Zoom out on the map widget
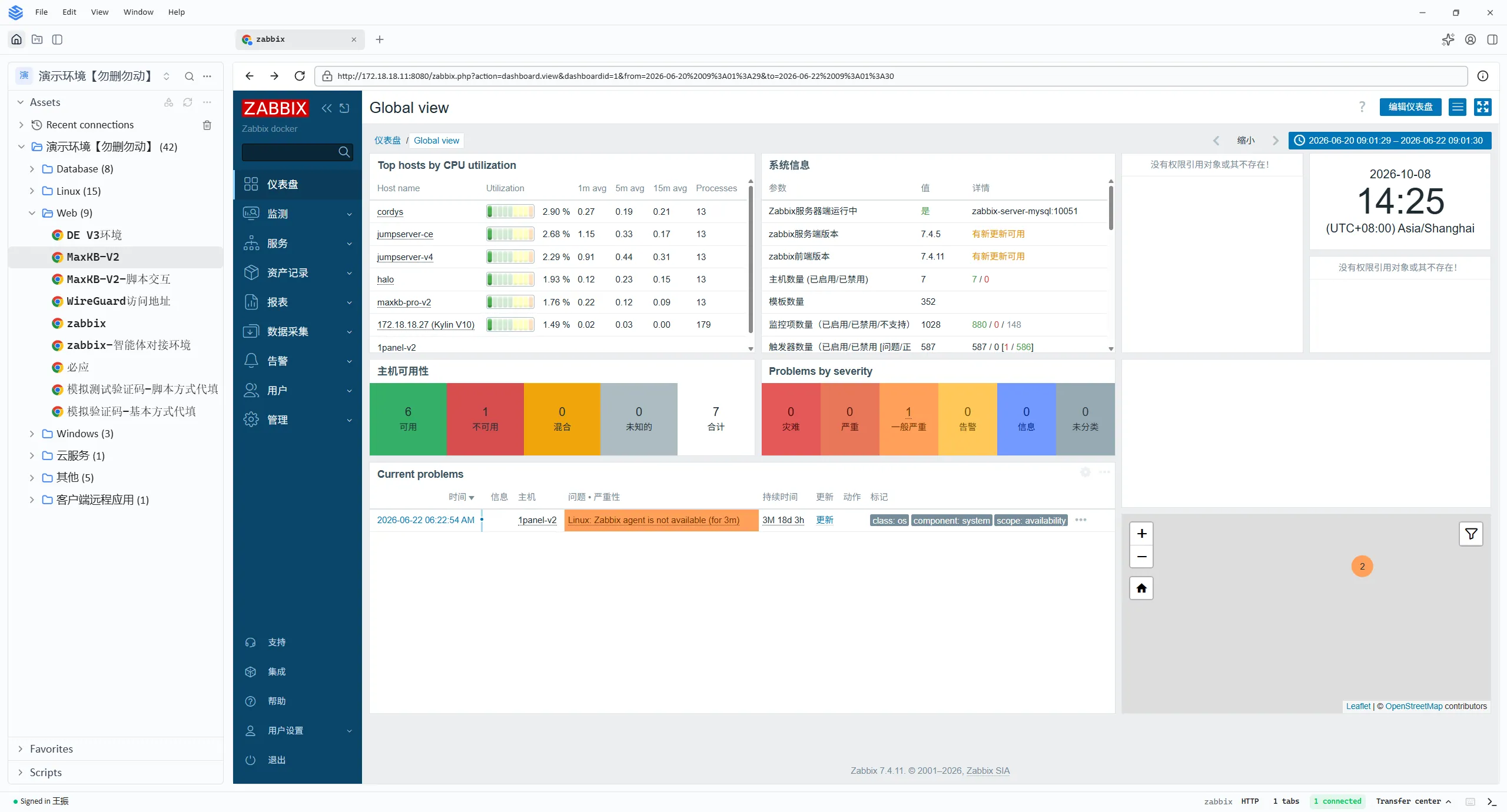Viewport: 1507px width, 812px height. 1141,557
